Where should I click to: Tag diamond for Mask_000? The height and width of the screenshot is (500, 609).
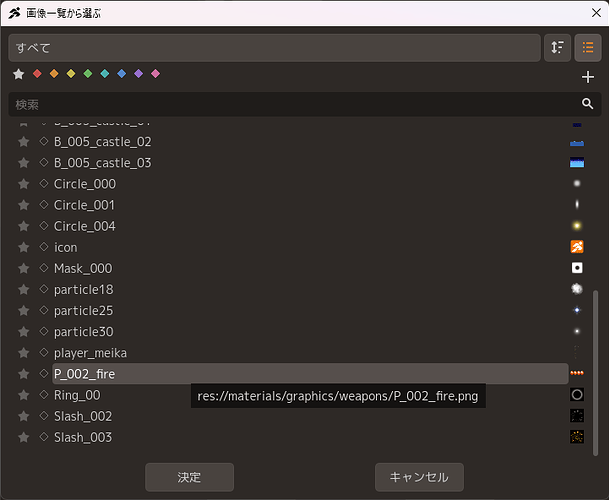(44, 268)
